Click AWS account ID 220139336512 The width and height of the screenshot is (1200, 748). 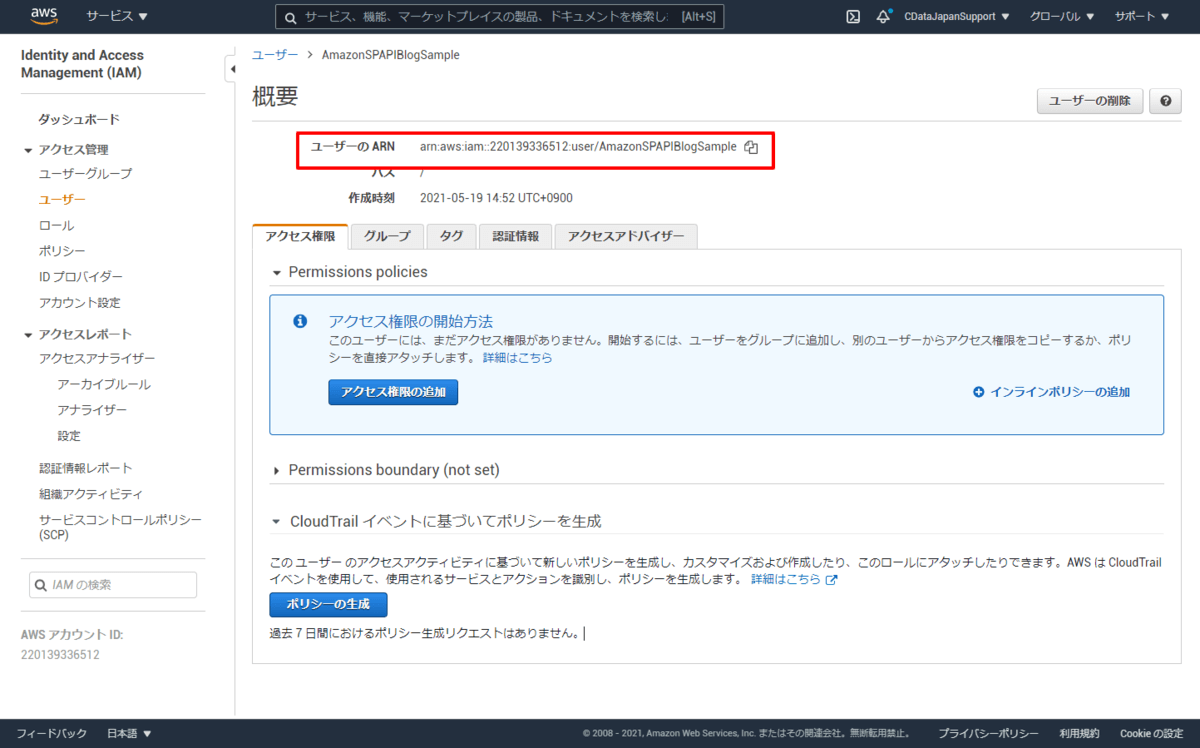pos(60,655)
